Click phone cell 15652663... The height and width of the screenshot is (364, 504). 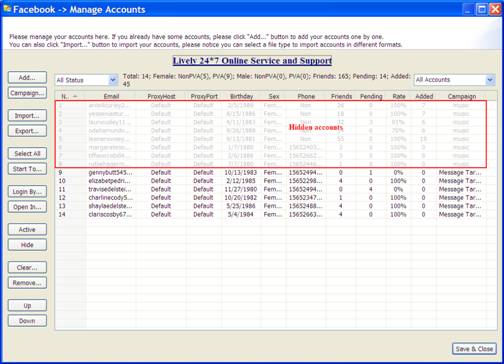tap(306, 214)
